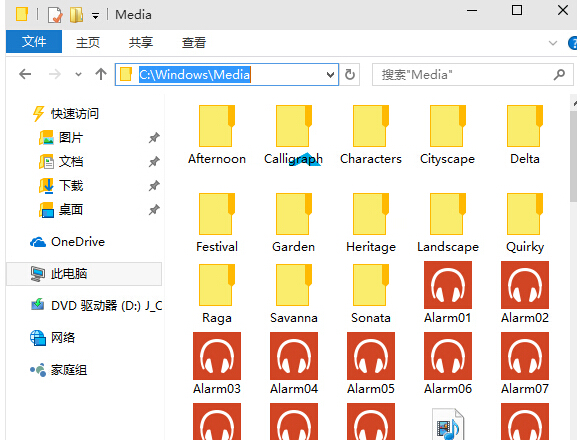Open Help with the blue question icon
The height and width of the screenshot is (441, 580).
click(x=573, y=43)
